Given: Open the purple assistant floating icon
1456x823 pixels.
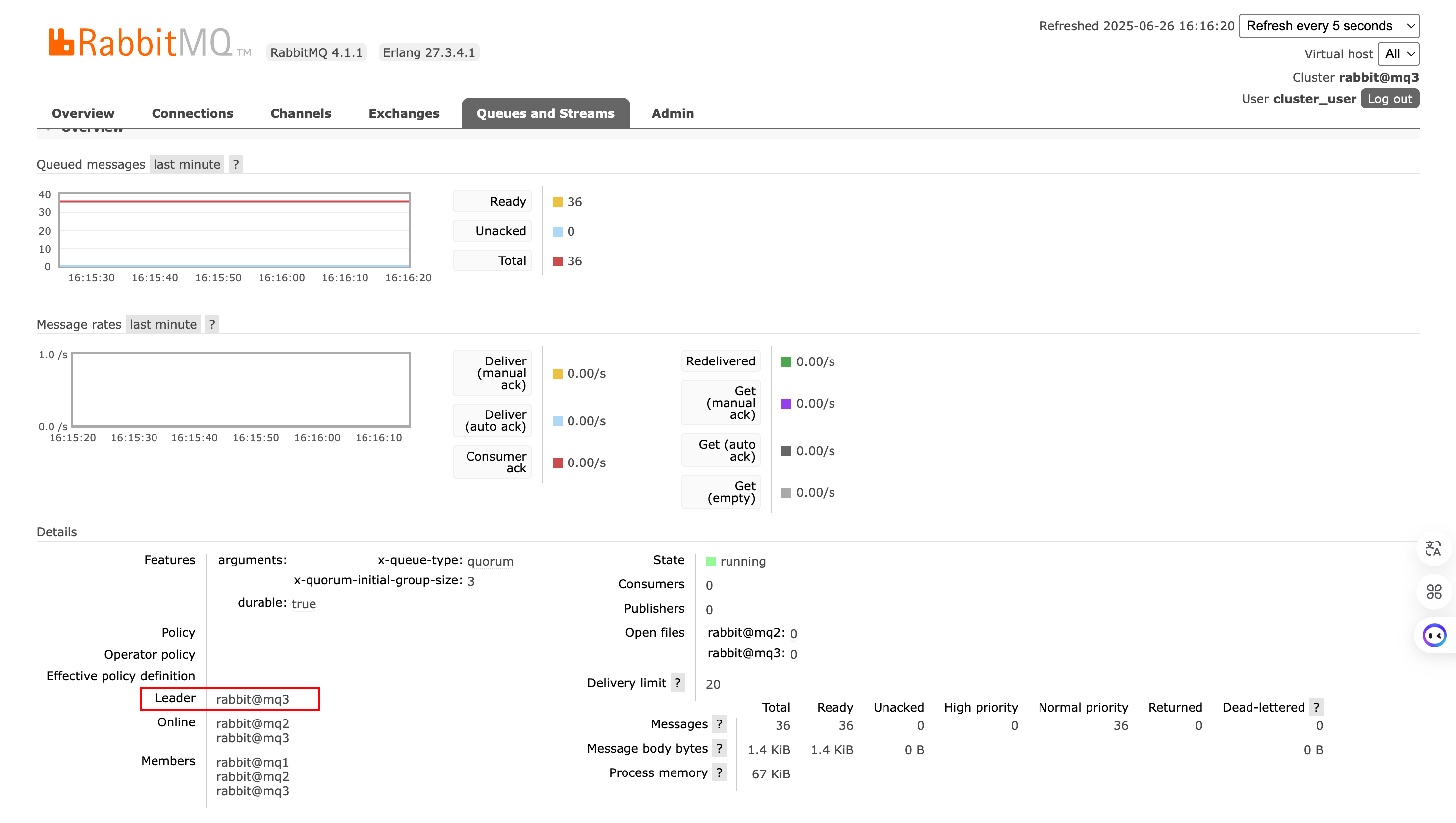Looking at the screenshot, I should click(x=1435, y=636).
